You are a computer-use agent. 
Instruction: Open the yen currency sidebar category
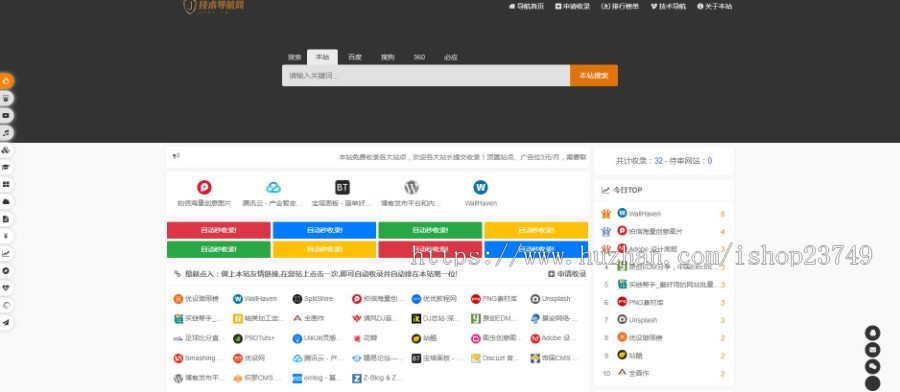pos(6,236)
